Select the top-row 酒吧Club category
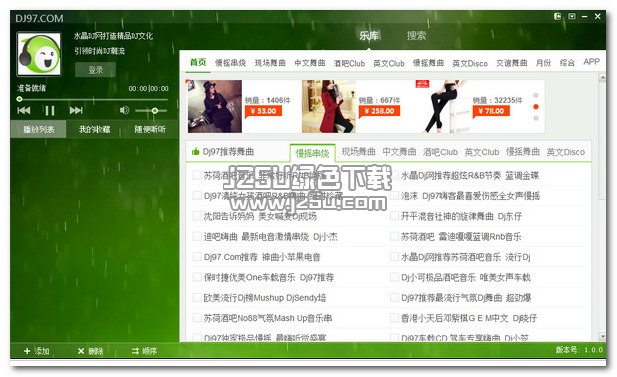Image resolution: width=617 pixels, height=377 pixels. point(349,63)
